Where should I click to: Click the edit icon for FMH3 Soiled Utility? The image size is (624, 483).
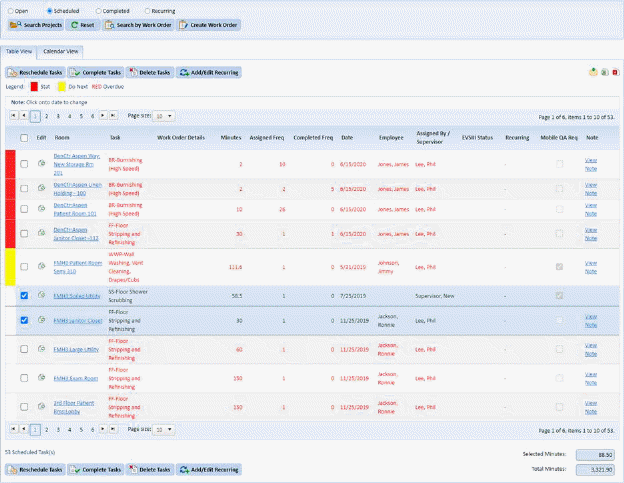click(41, 296)
